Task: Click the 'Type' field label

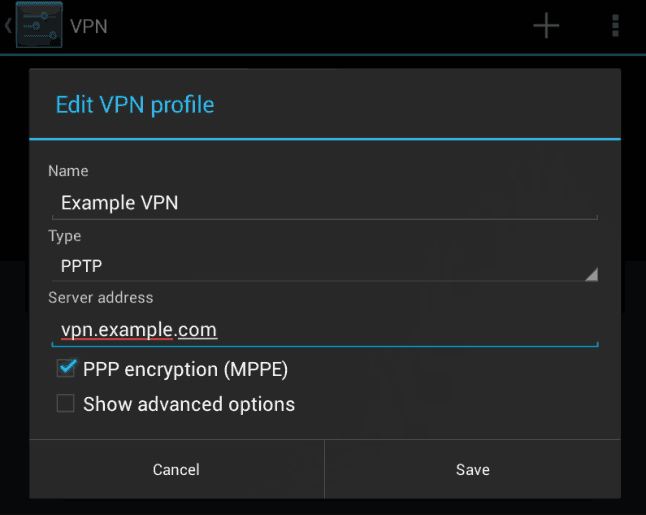Action: pos(65,236)
